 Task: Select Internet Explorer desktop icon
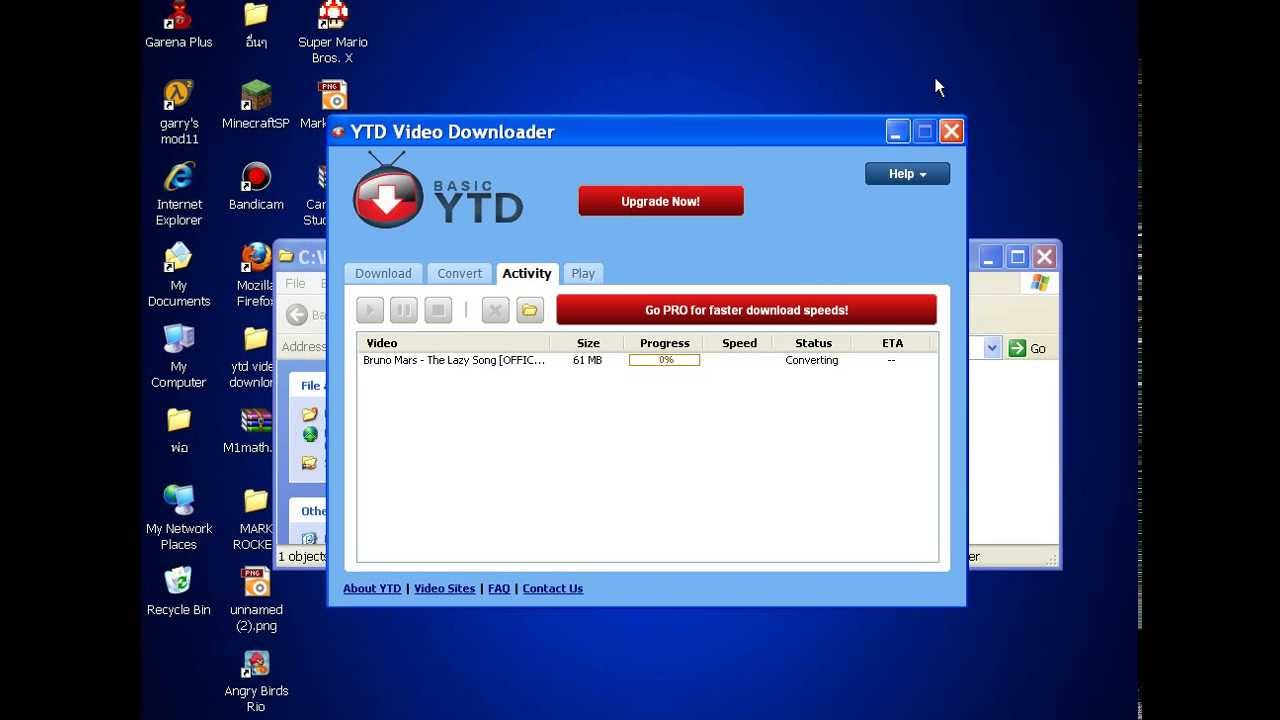pyautogui.click(x=179, y=194)
